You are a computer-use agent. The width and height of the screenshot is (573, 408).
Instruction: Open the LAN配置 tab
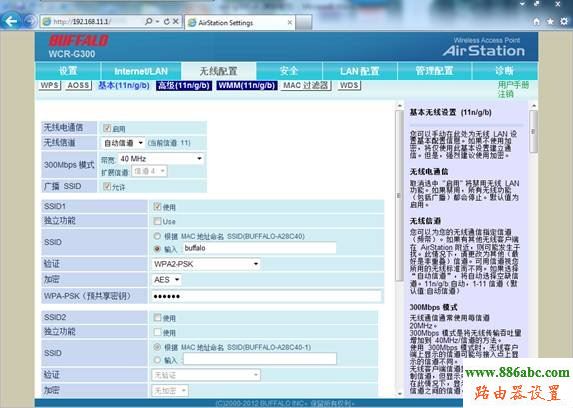pos(360,71)
